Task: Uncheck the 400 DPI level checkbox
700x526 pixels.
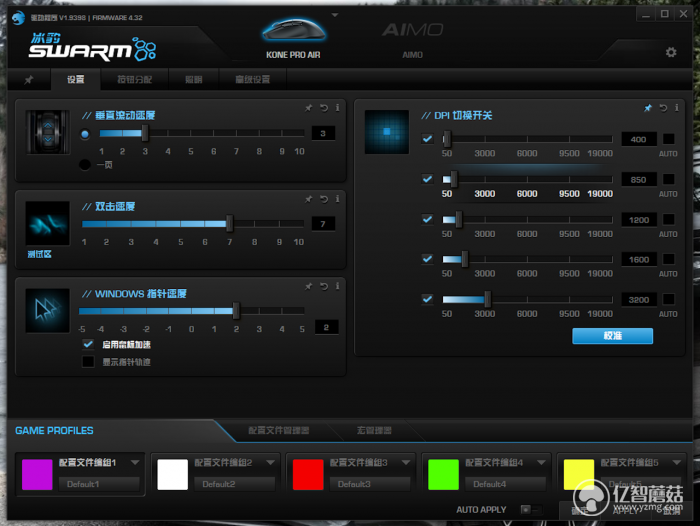Action: coord(427,139)
